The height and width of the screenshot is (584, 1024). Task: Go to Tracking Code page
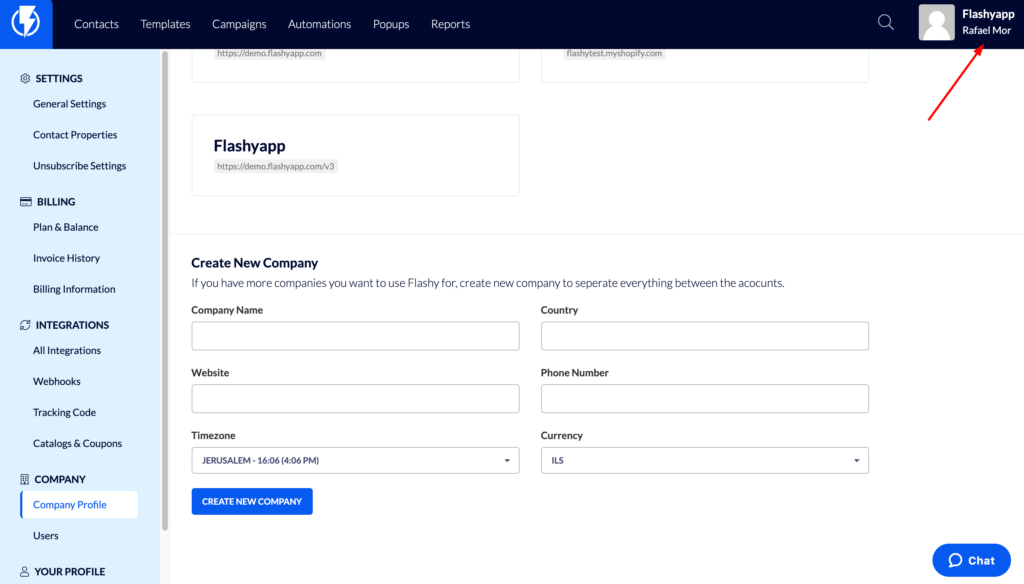click(x=64, y=413)
